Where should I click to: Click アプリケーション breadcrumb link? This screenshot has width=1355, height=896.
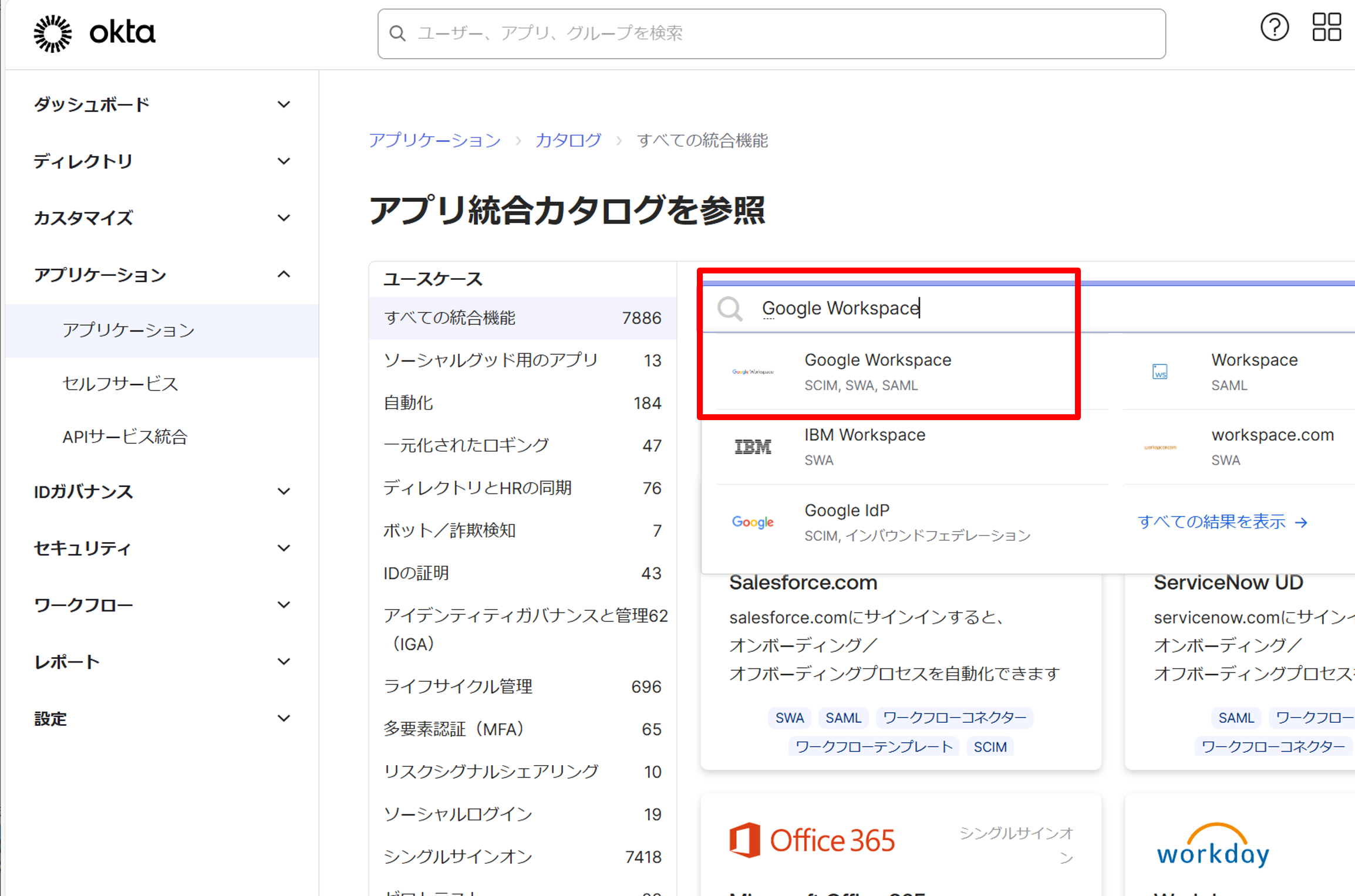434,141
